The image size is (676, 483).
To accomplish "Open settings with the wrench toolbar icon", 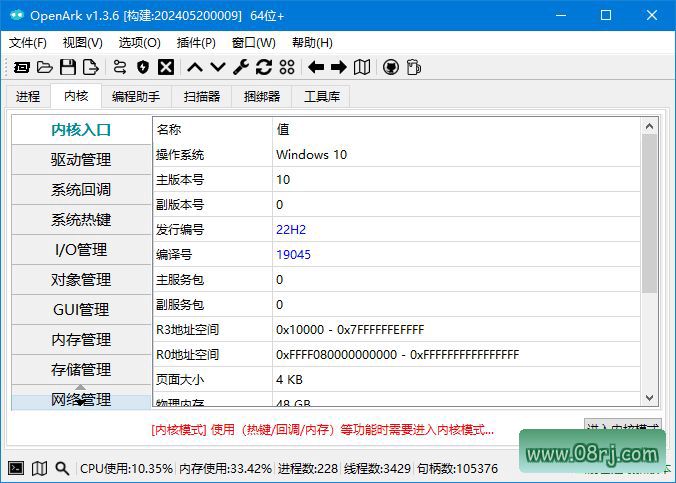I will tap(241, 67).
